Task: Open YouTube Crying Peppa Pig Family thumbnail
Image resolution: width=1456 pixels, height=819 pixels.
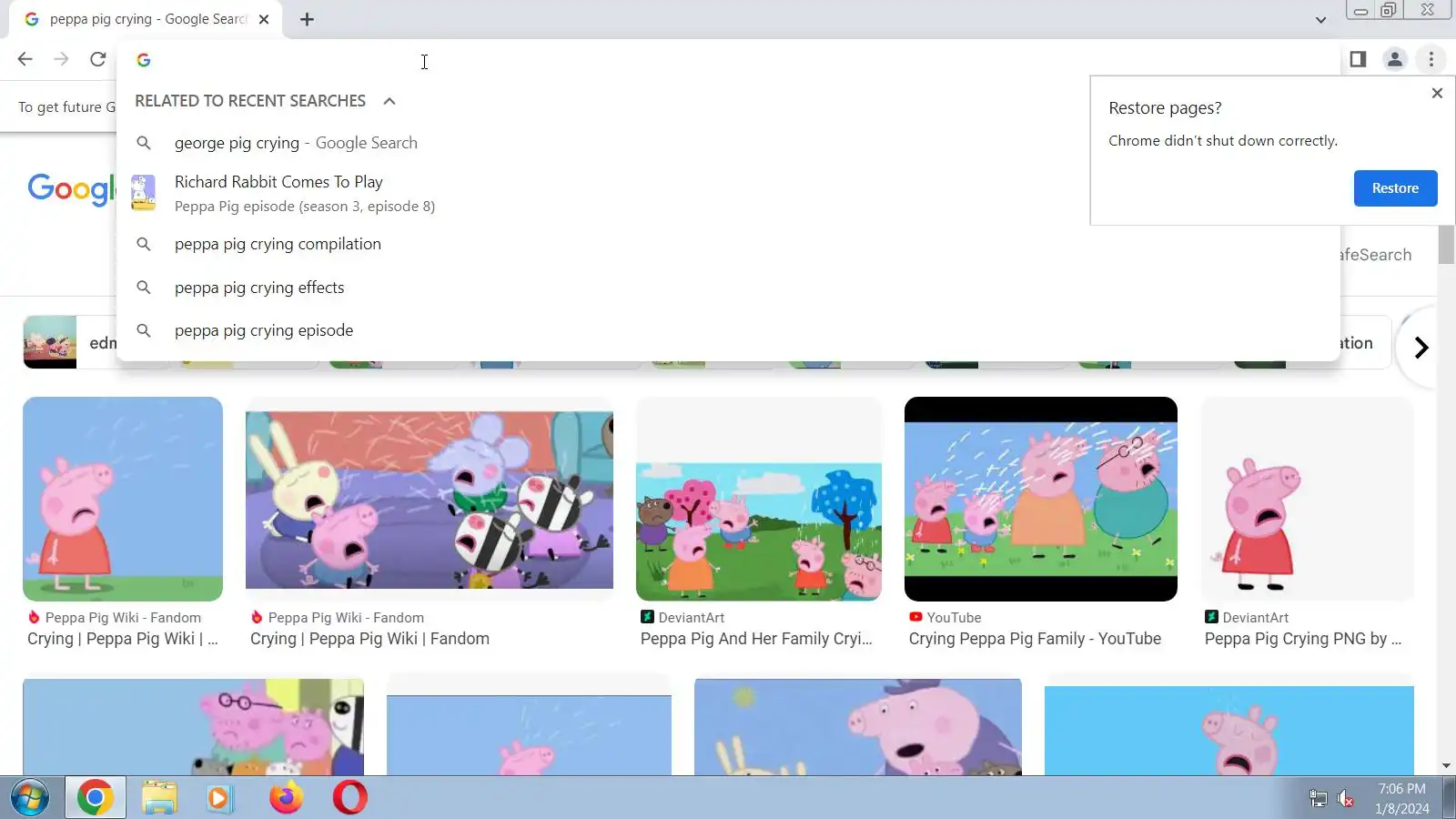Action: point(1041,499)
